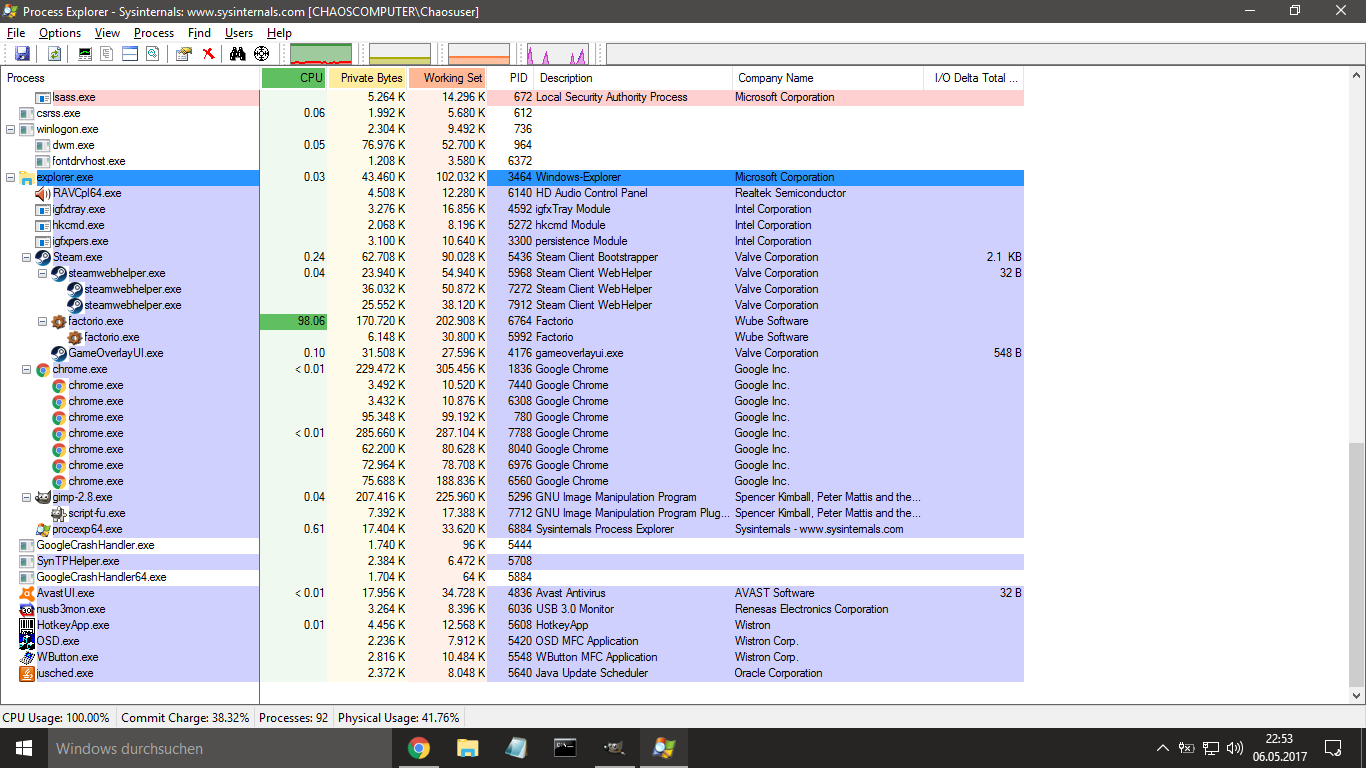Sort by the PID column header
Viewport: 1366px width, 768px height.
(510, 78)
